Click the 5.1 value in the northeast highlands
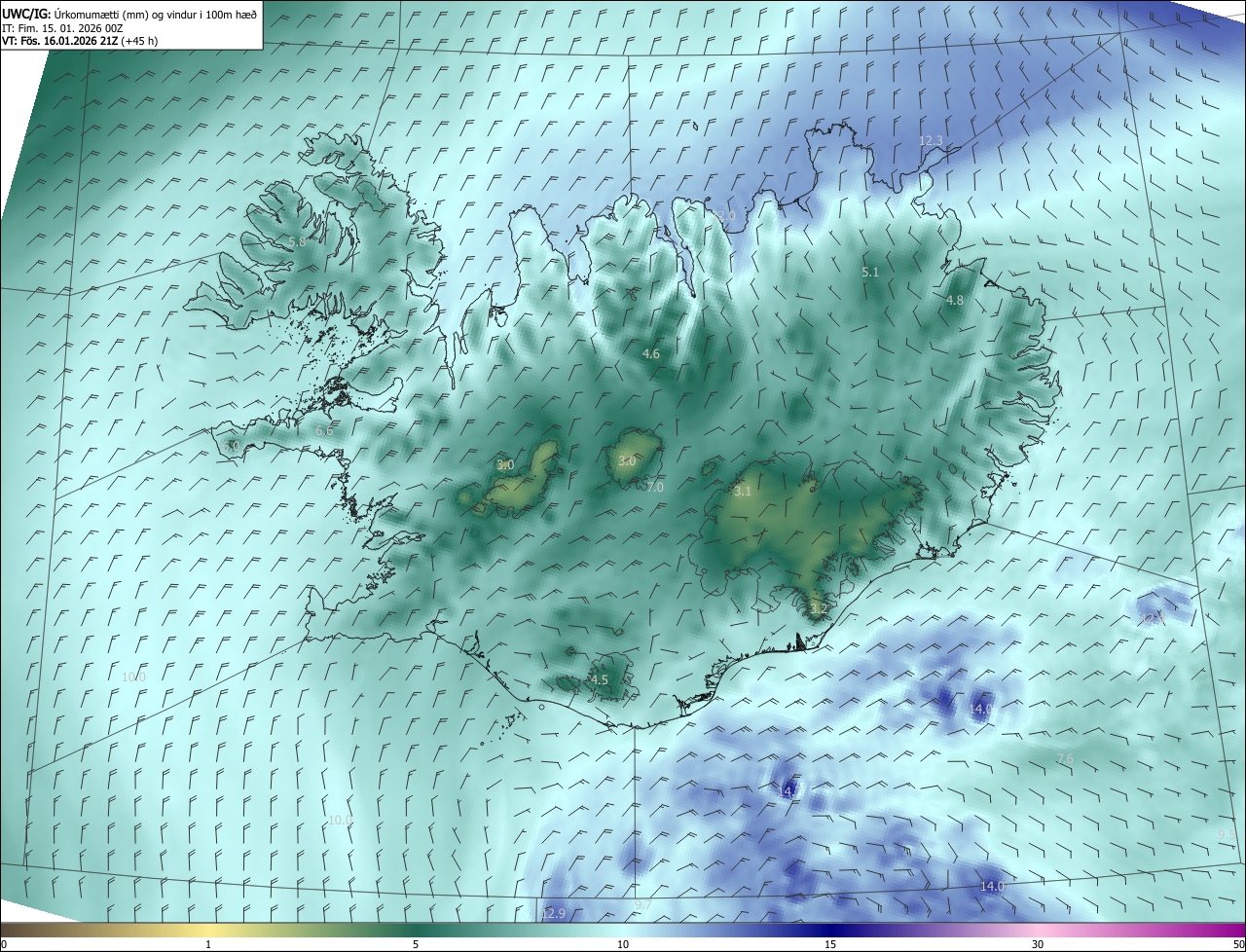1246x952 pixels. point(870,273)
